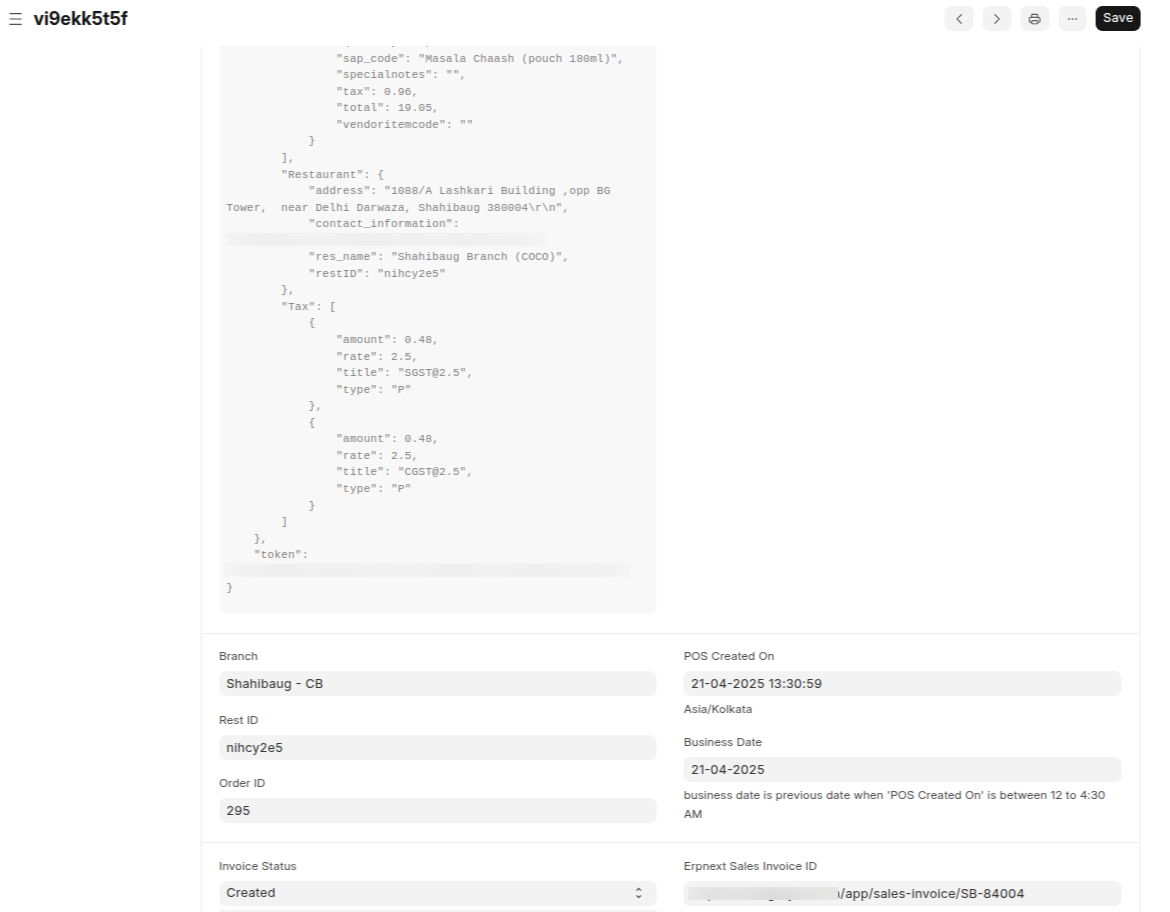Click the document title vi9ekk5t5f
The image size is (1170, 912).
point(80,19)
